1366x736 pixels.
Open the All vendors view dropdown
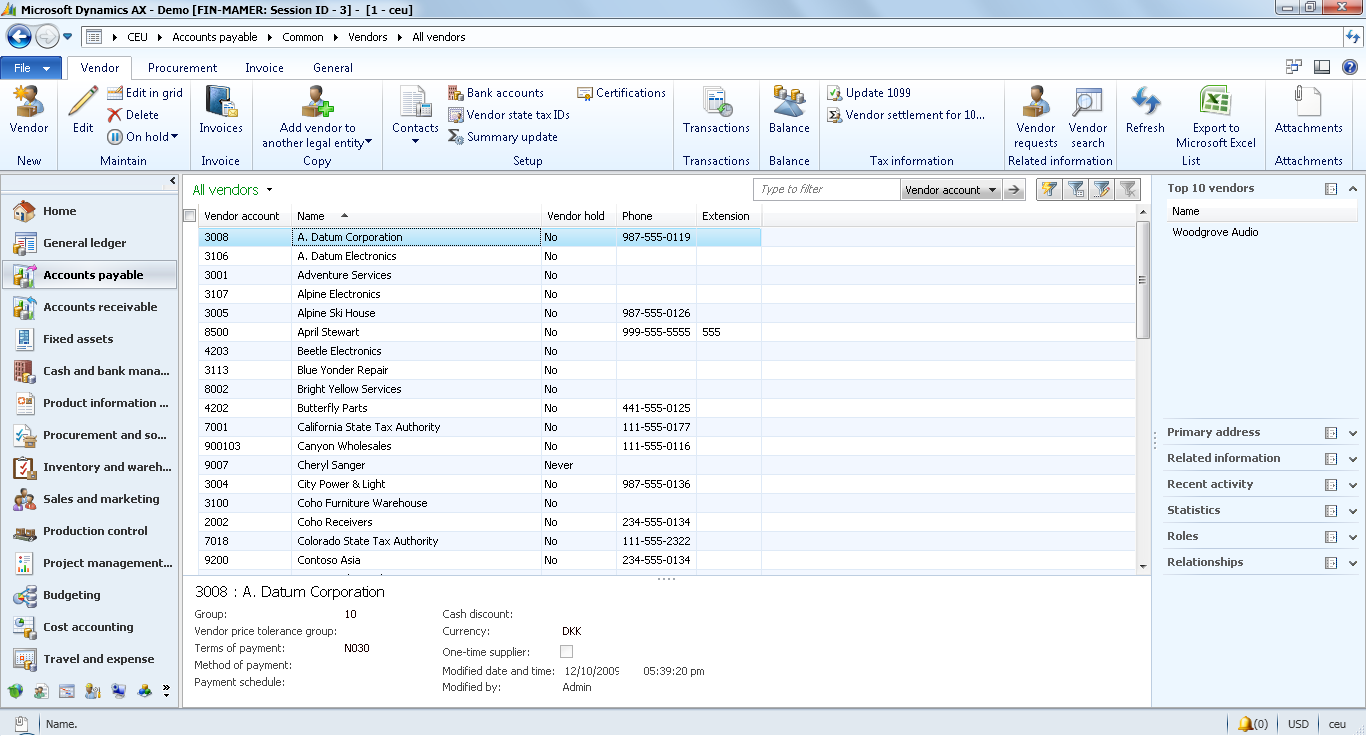269,190
